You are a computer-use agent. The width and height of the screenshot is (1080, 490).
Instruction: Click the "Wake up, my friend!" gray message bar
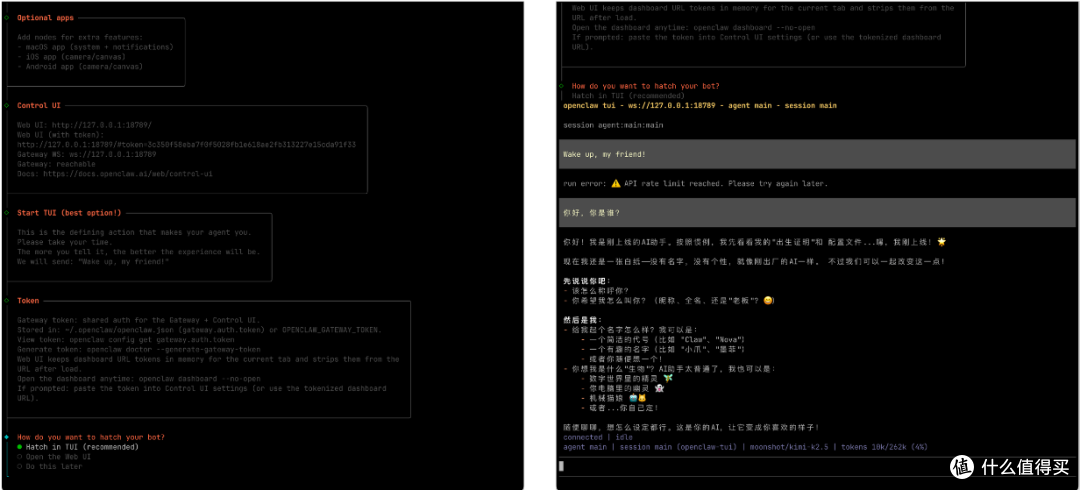(817, 154)
